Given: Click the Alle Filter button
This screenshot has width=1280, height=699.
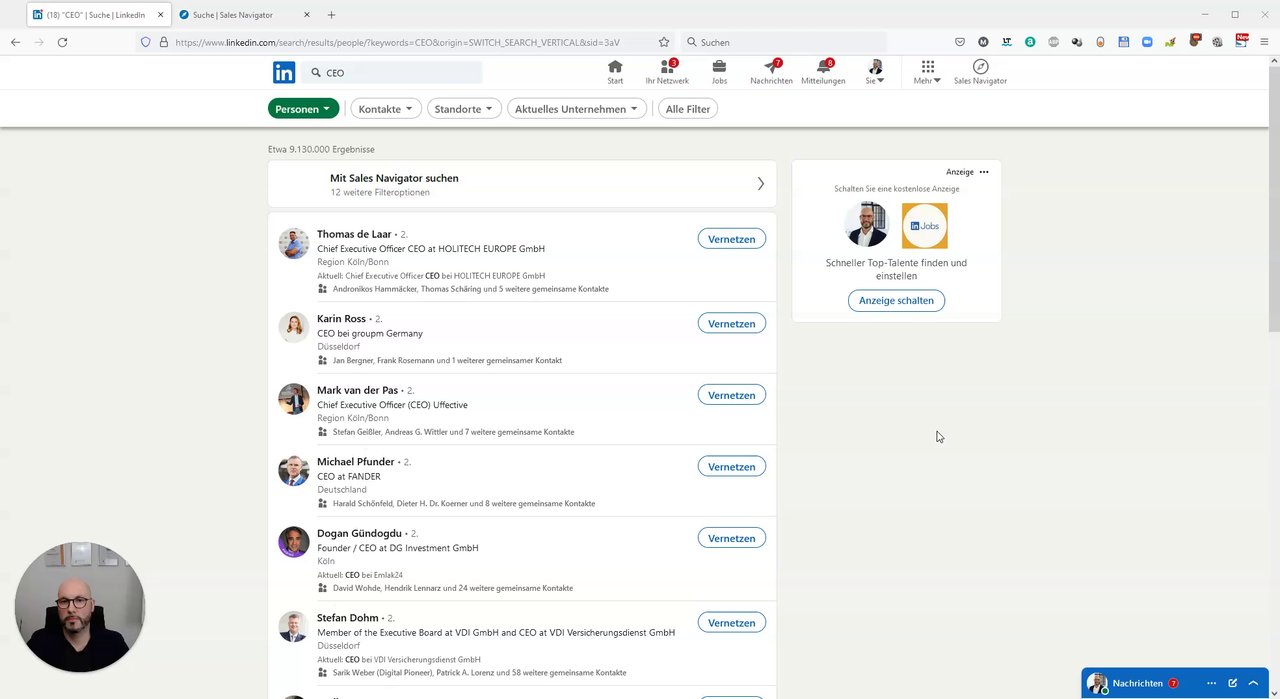Looking at the screenshot, I should (x=688, y=109).
